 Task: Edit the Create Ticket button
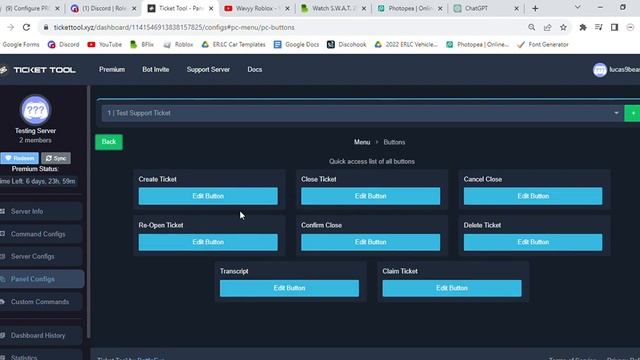point(208,196)
